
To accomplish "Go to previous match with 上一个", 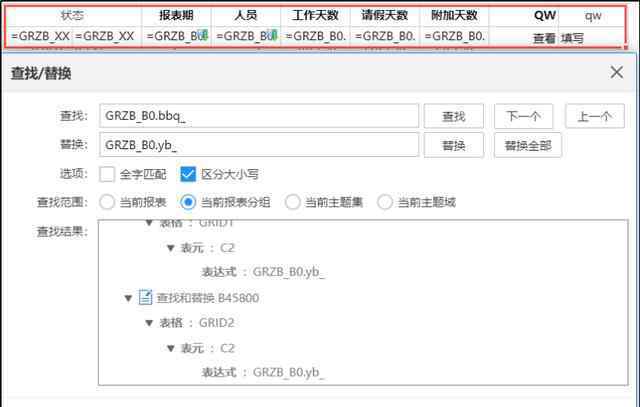I will click(x=594, y=116).
